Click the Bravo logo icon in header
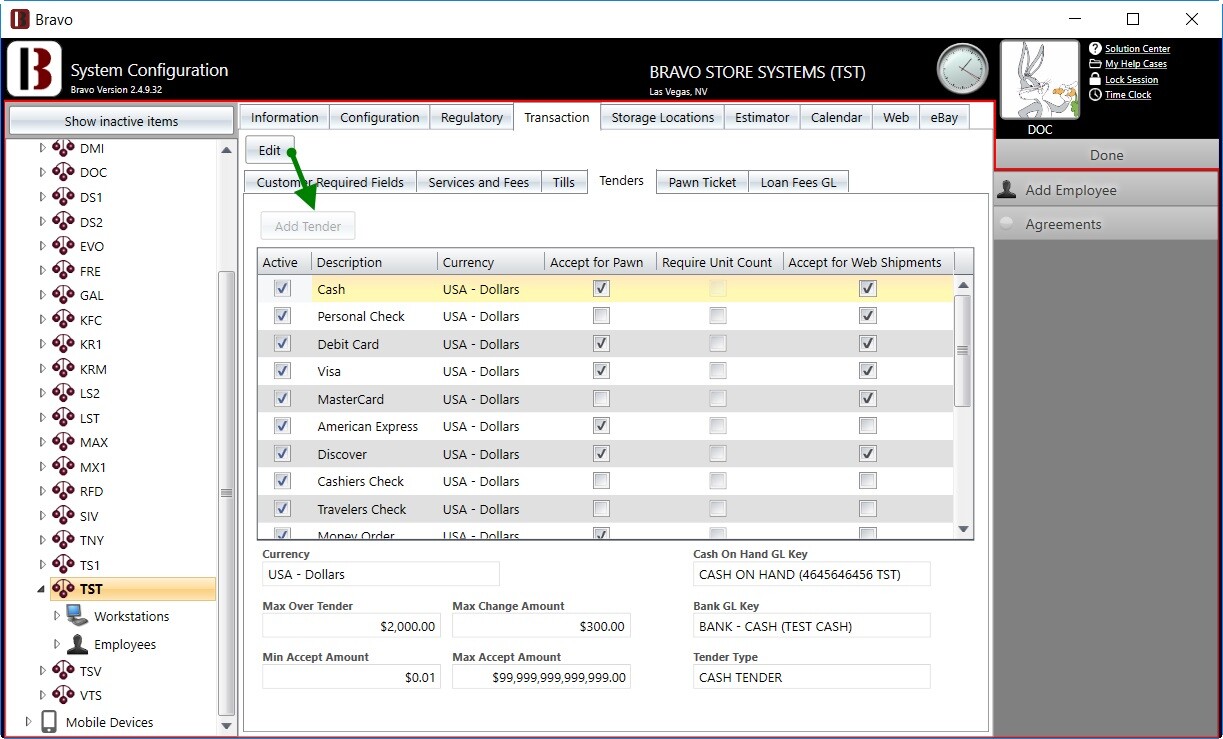Screen dimensions: 1223x739 (x=34, y=69)
